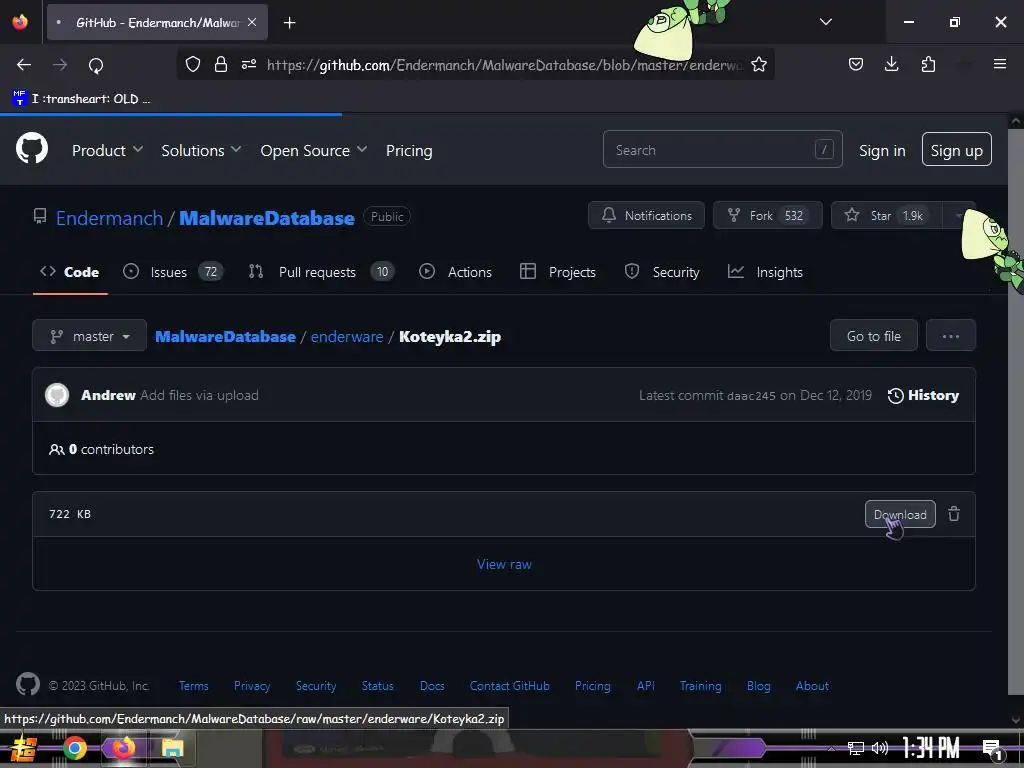Click the taskbar clock 1:34 PM
The width and height of the screenshot is (1024, 768).
[931, 748]
